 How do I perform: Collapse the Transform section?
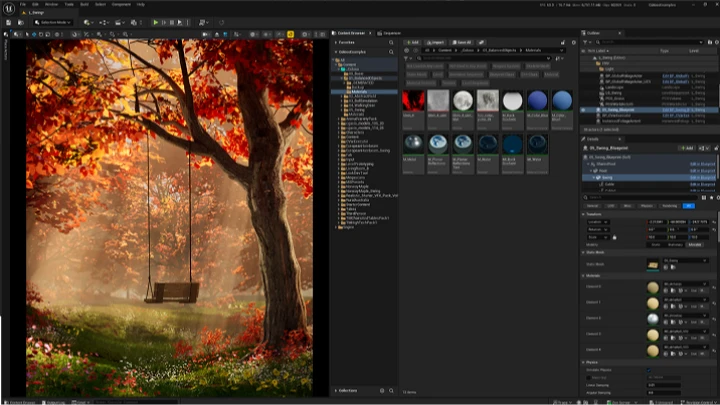tap(584, 214)
